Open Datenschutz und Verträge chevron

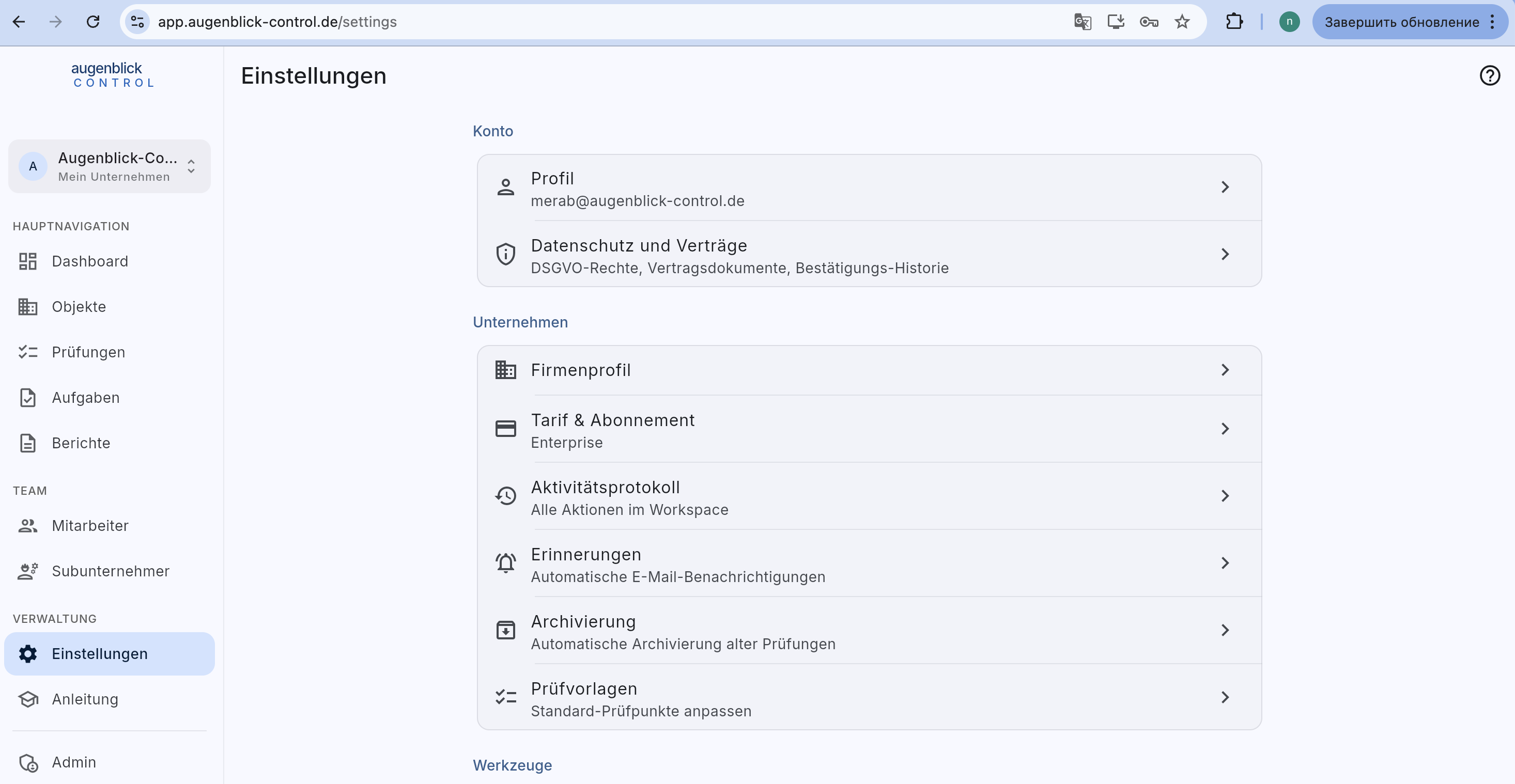point(1225,254)
